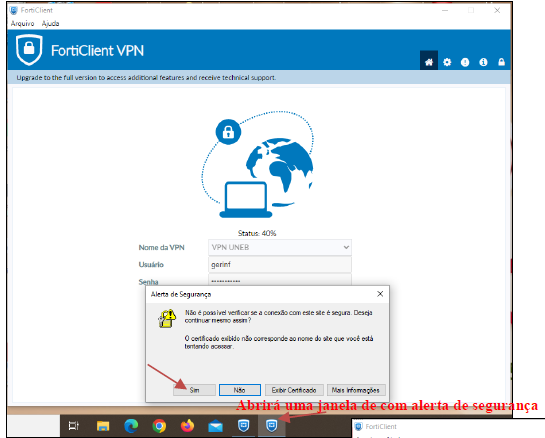The height and width of the screenshot is (438, 545).
Task: Open File Explorer from the taskbar
Action: (x=103, y=426)
